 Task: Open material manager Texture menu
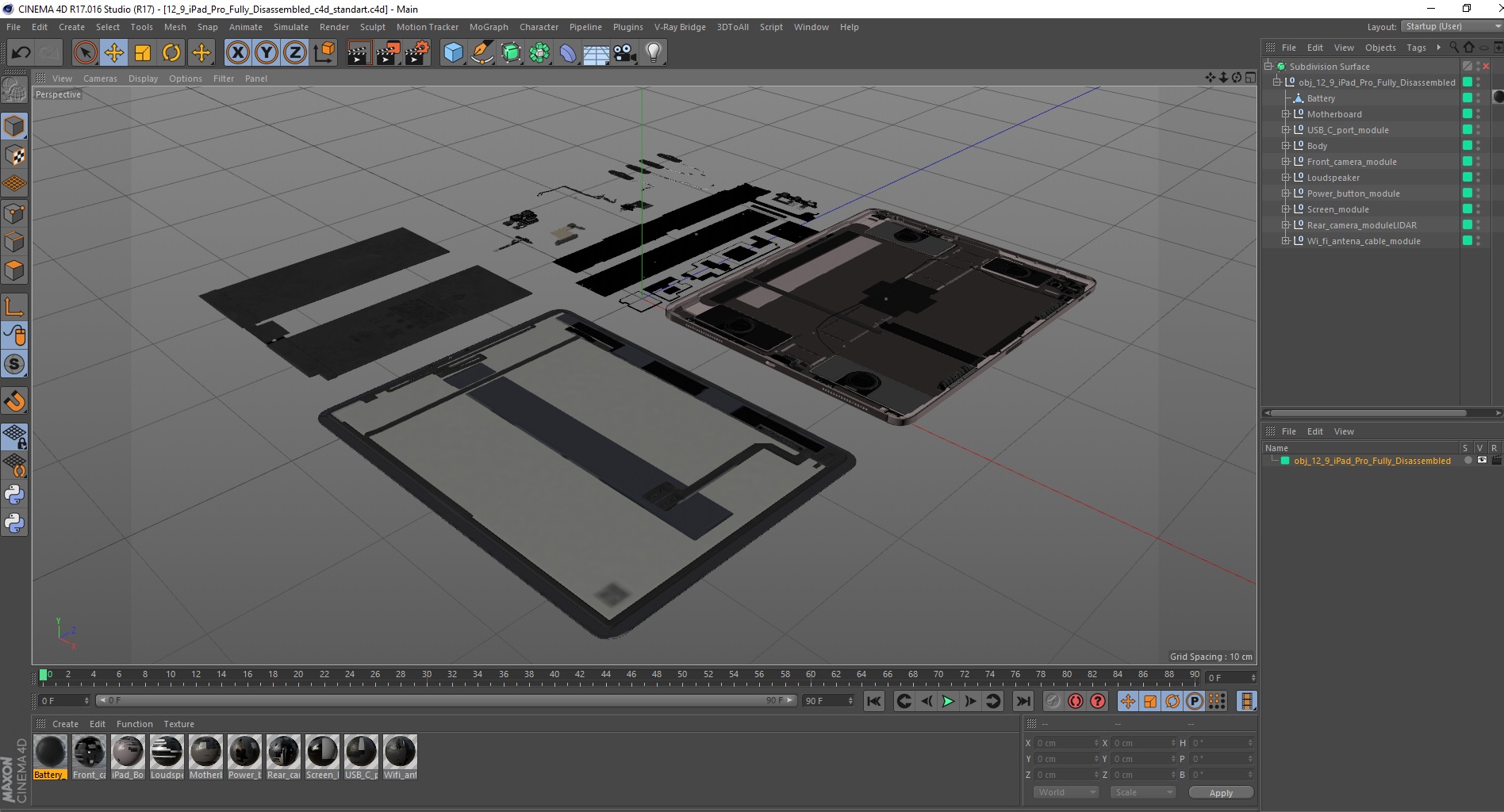178,724
